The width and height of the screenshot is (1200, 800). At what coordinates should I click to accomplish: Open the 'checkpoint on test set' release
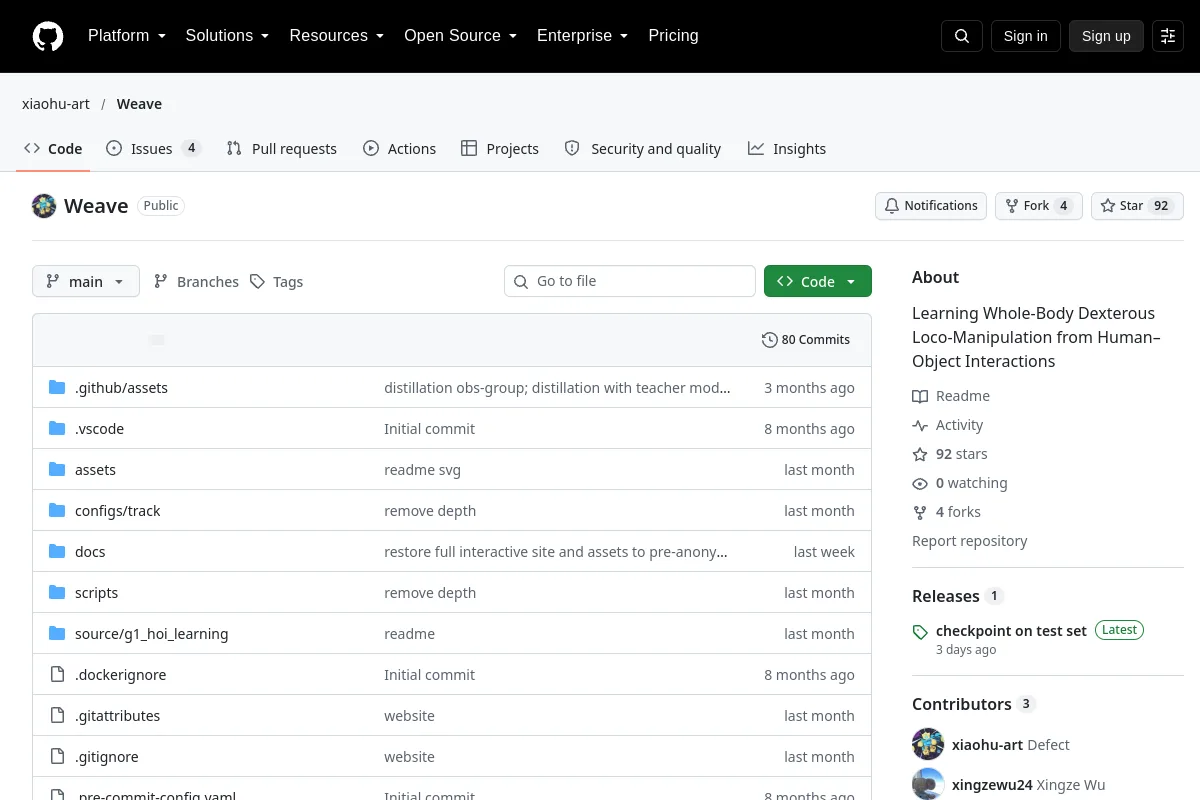pos(1011,631)
